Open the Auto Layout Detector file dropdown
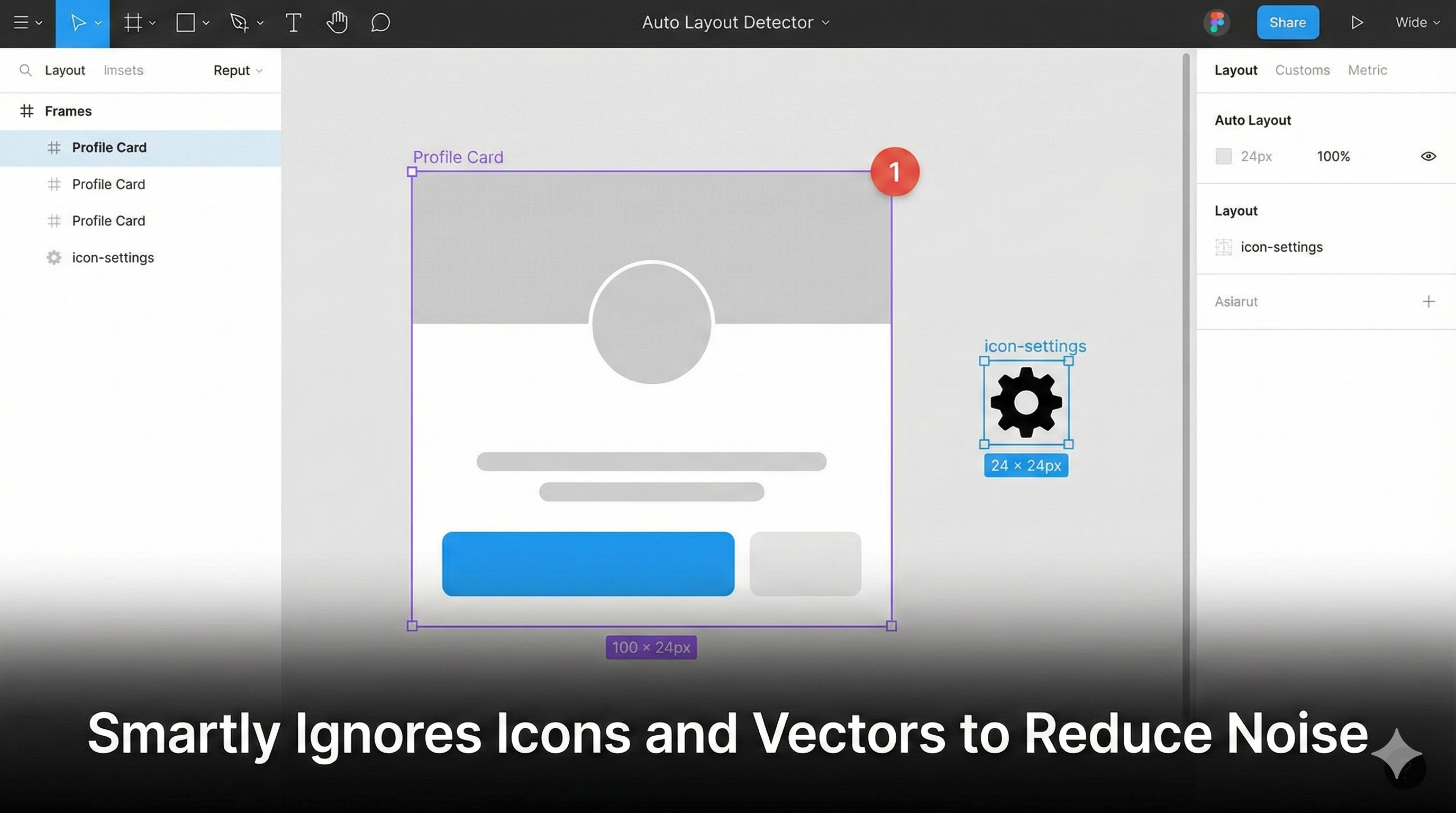The width and height of the screenshot is (1456, 813). click(825, 23)
